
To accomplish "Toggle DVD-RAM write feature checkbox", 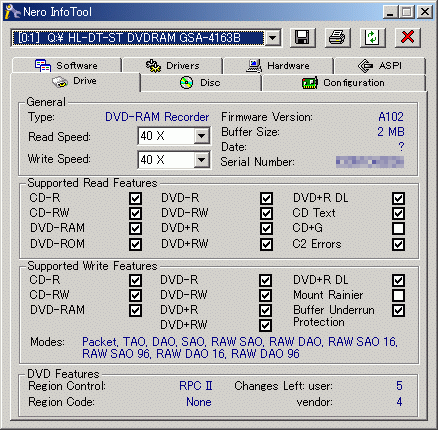I will 135,310.
